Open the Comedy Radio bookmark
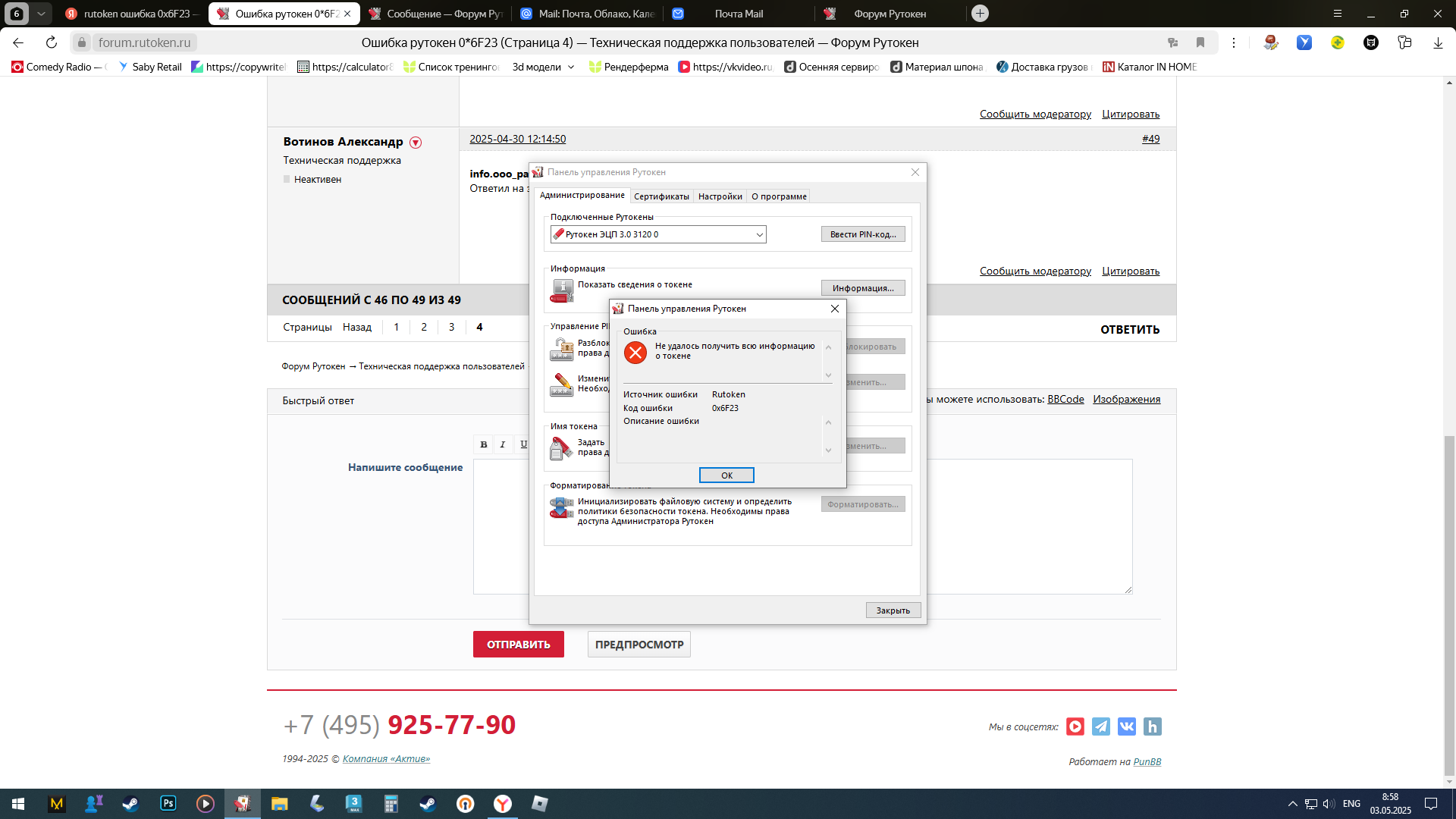This screenshot has width=1456, height=819. tap(59, 67)
